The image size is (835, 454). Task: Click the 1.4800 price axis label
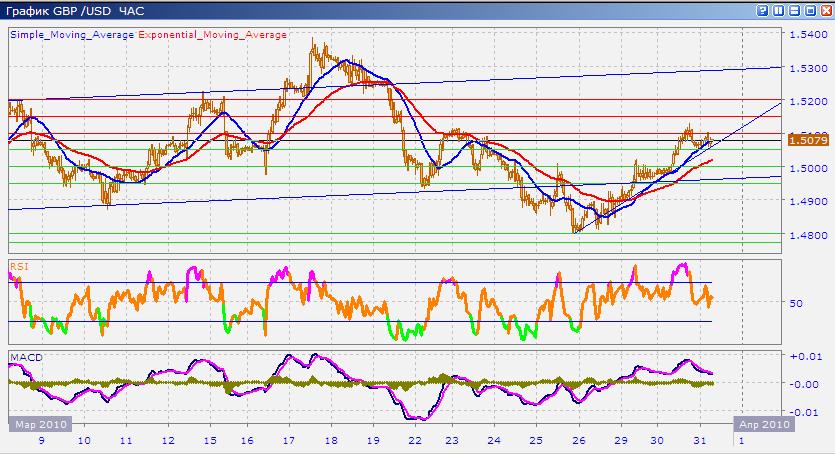pyautogui.click(x=807, y=235)
